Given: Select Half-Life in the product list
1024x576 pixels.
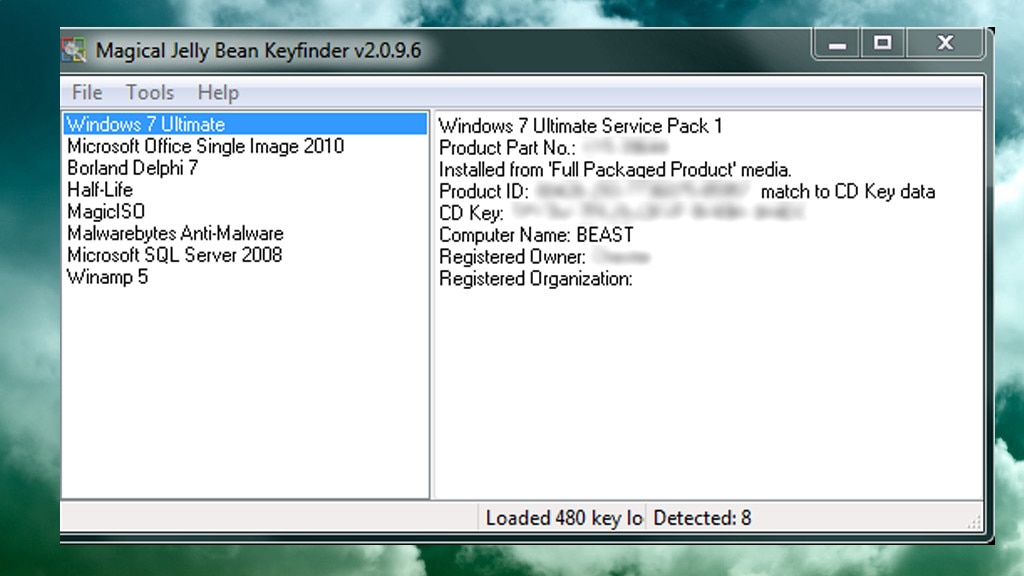Looking at the screenshot, I should [100, 189].
